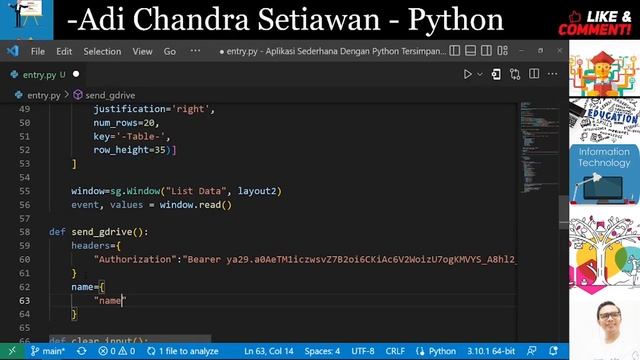Image resolution: width=640 pixels, height=360 pixels.
Task: Click the open changes file icon
Action: 496,74
